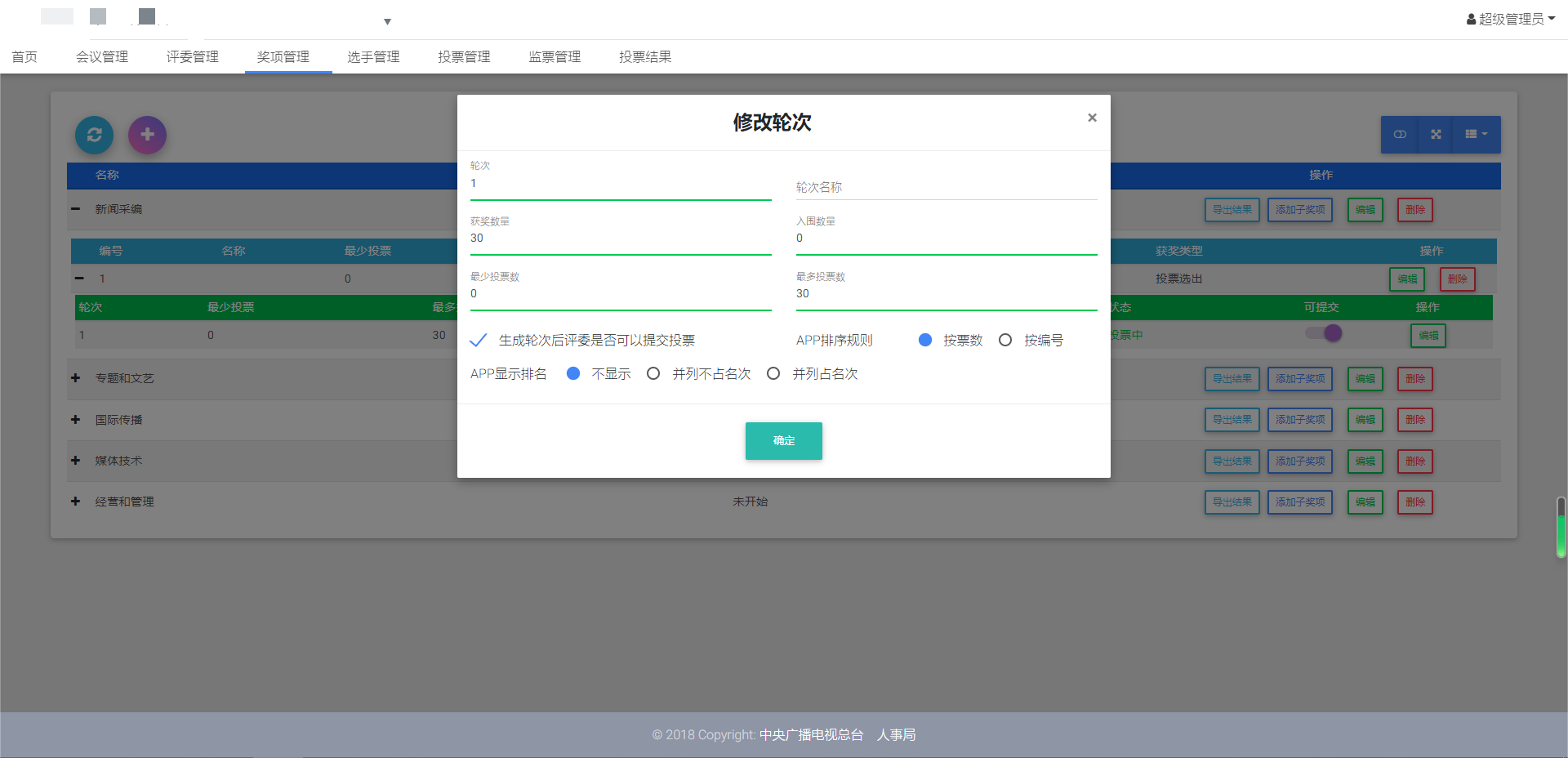Click the 轮次 number input field

coord(621,184)
